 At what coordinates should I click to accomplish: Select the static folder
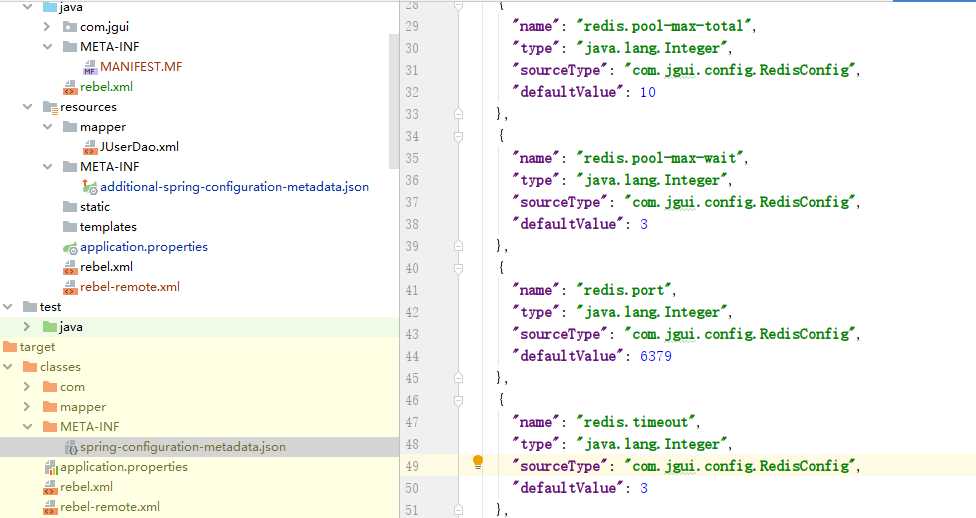95,207
